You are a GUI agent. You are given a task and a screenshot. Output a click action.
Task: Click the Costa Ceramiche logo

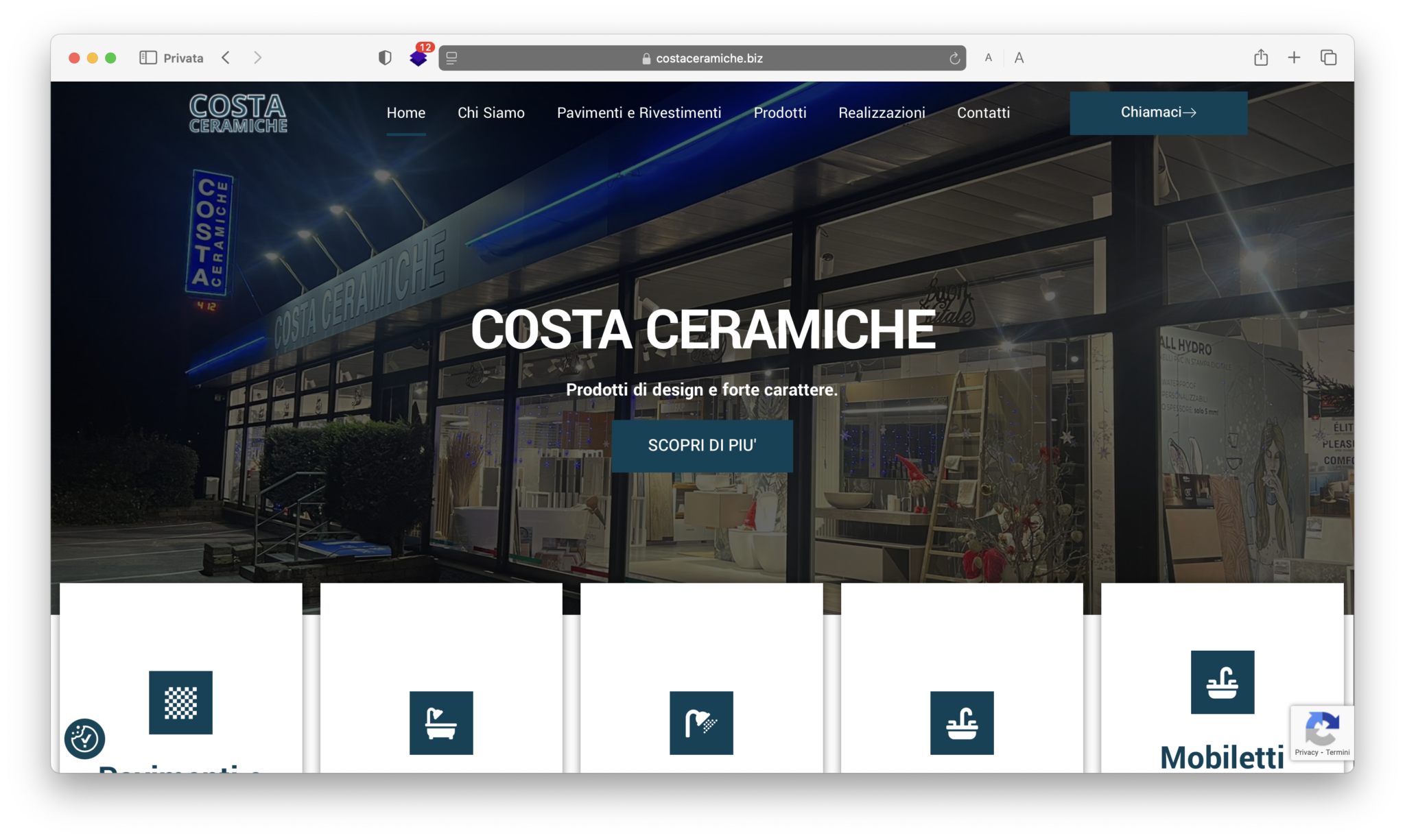point(238,113)
